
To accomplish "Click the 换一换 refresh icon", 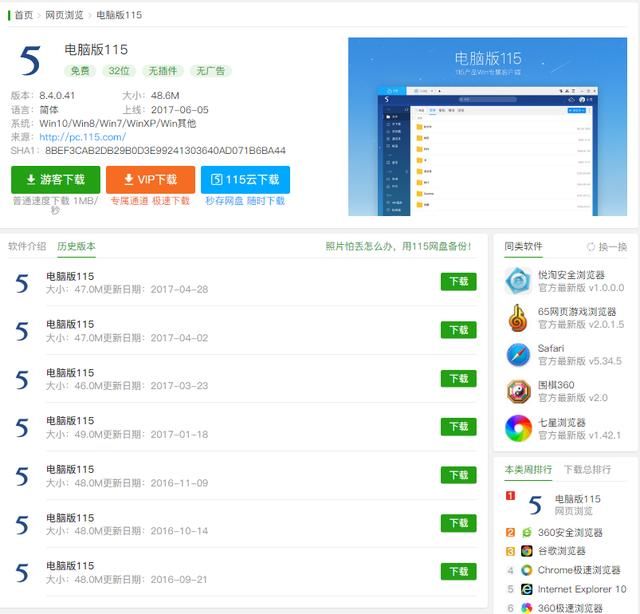I will coord(590,247).
